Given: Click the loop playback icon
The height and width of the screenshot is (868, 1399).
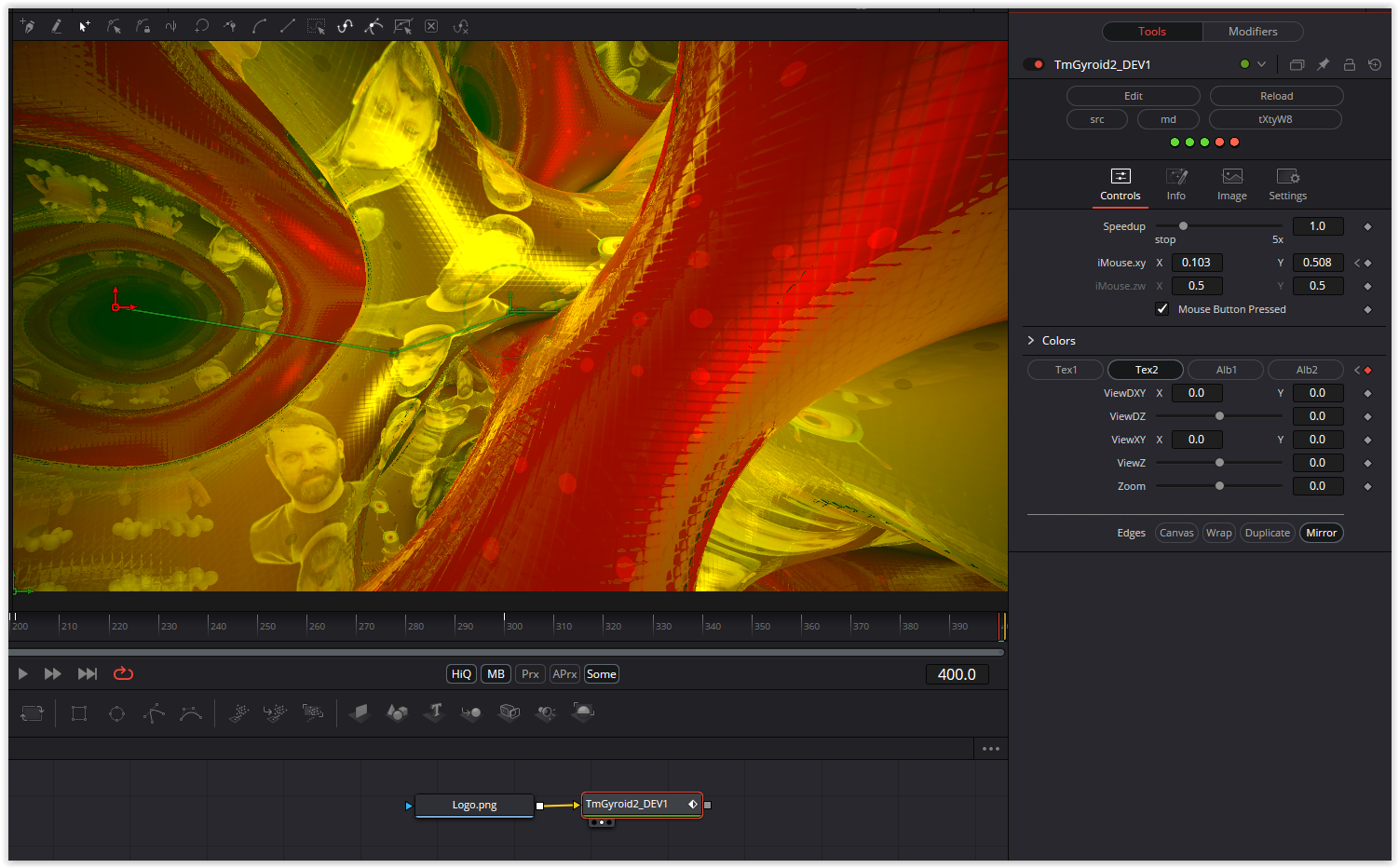Looking at the screenshot, I should pos(123,673).
